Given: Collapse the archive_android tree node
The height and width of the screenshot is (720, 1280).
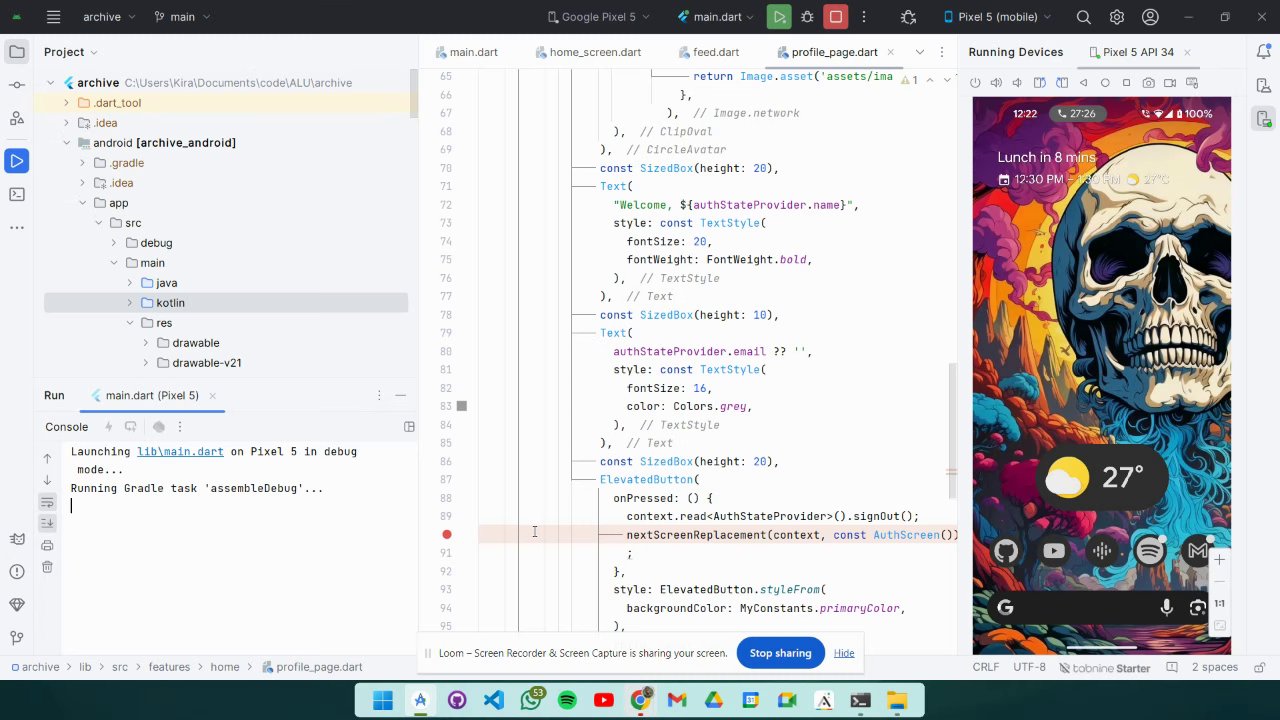Looking at the screenshot, I should point(67,143).
